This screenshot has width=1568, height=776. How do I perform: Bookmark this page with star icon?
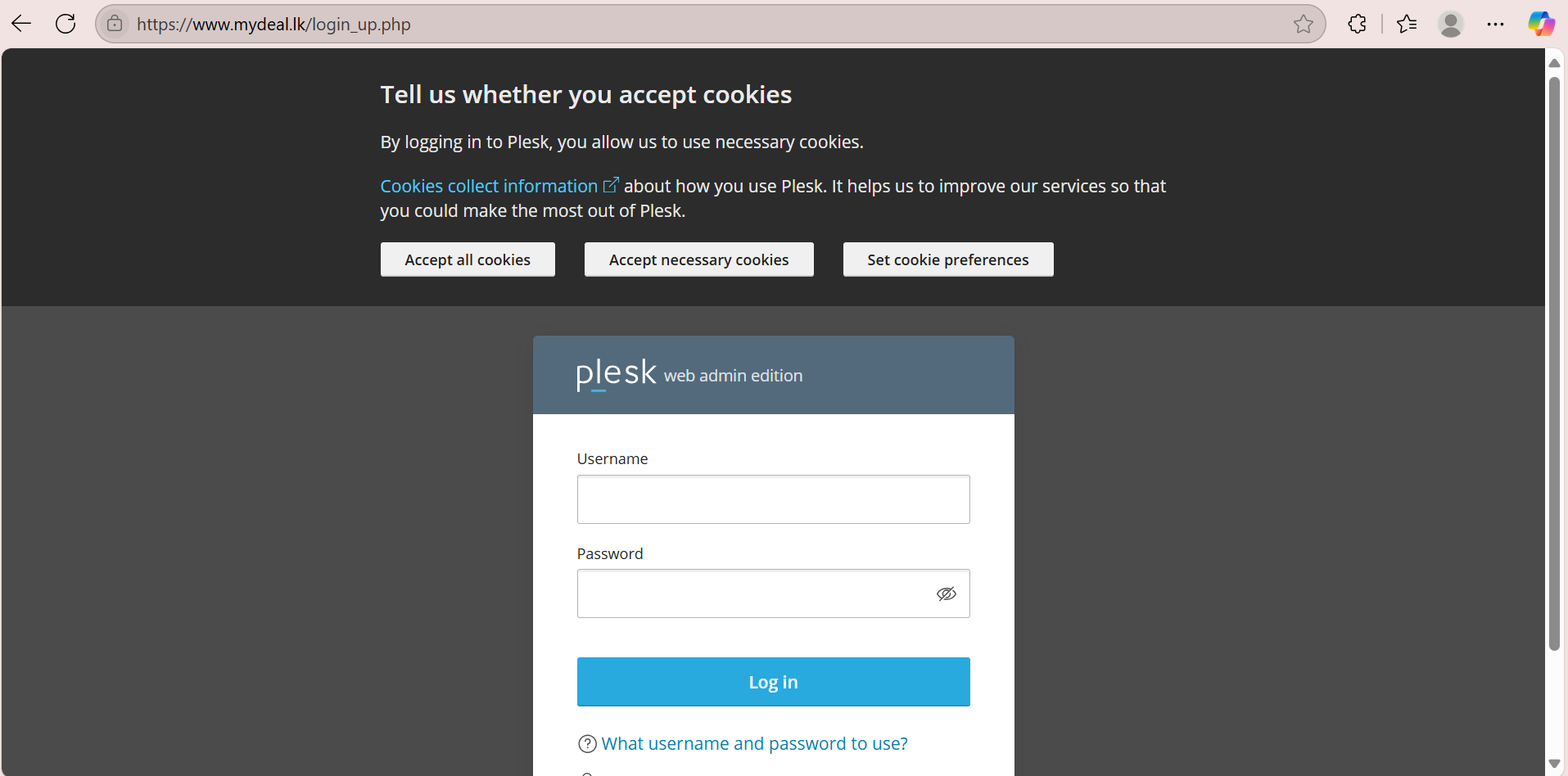click(x=1304, y=24)
